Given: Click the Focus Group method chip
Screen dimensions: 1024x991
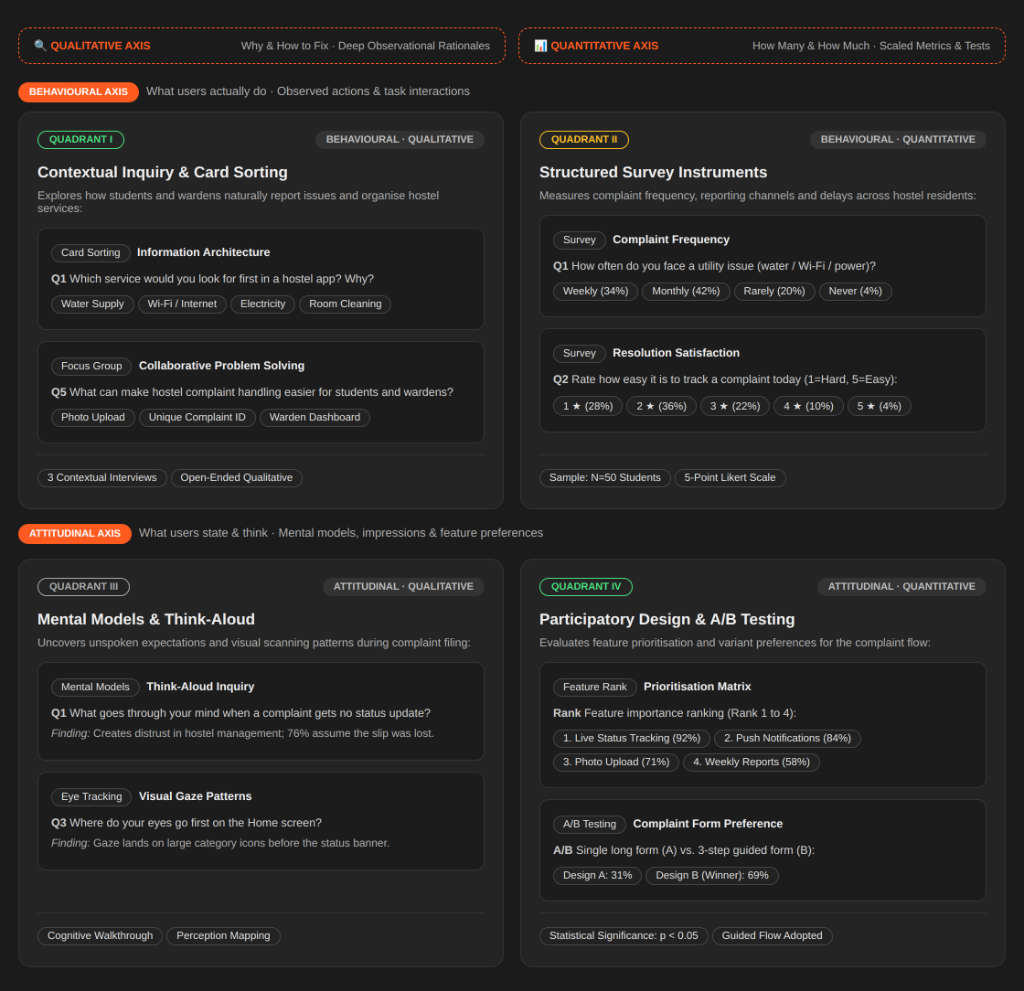Looking at the screenshot, I should pyautogui.click(x=91, y=366).
